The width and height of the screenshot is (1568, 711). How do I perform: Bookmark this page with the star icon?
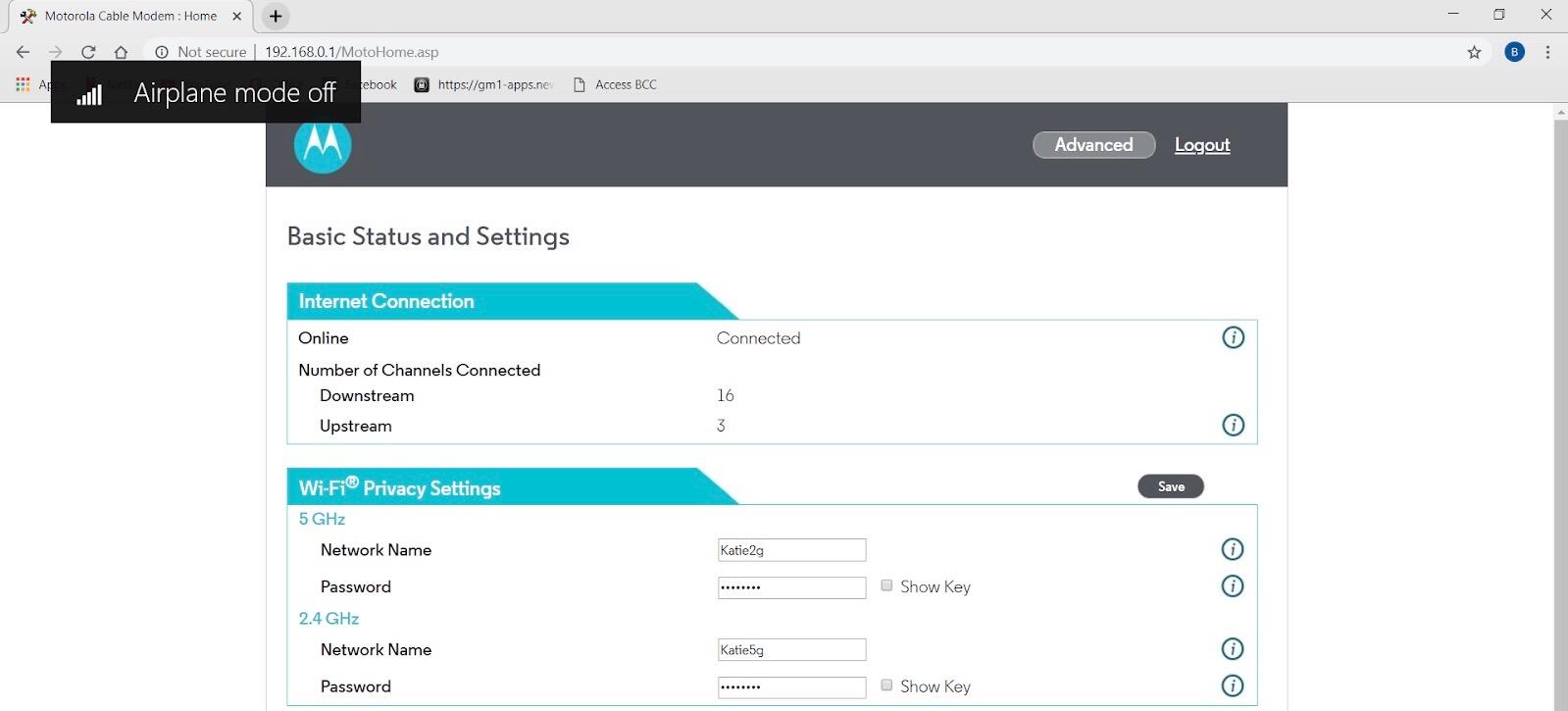click(1474, 52)
